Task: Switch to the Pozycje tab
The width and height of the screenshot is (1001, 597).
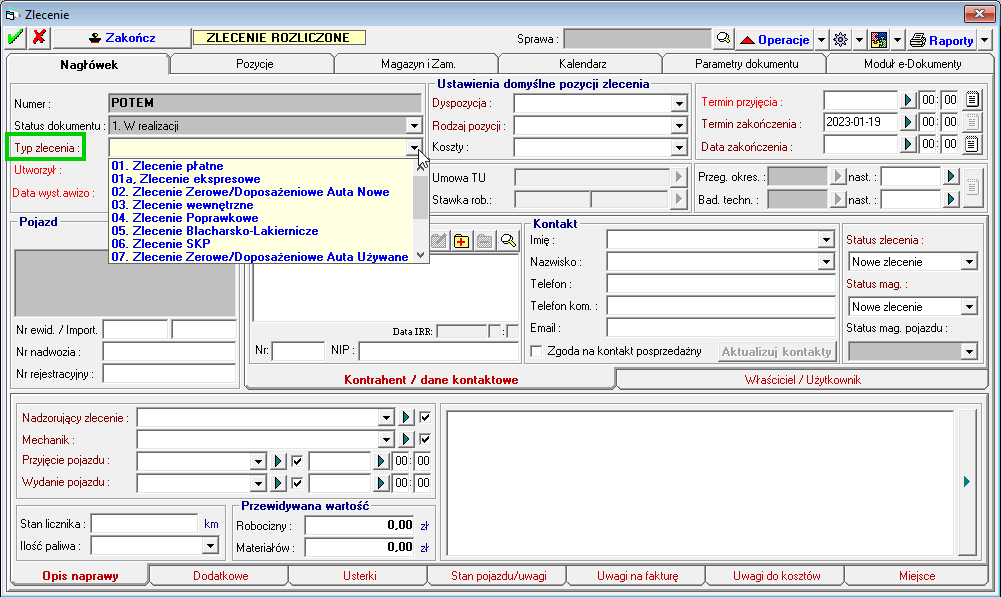Action: click(254, 64)
